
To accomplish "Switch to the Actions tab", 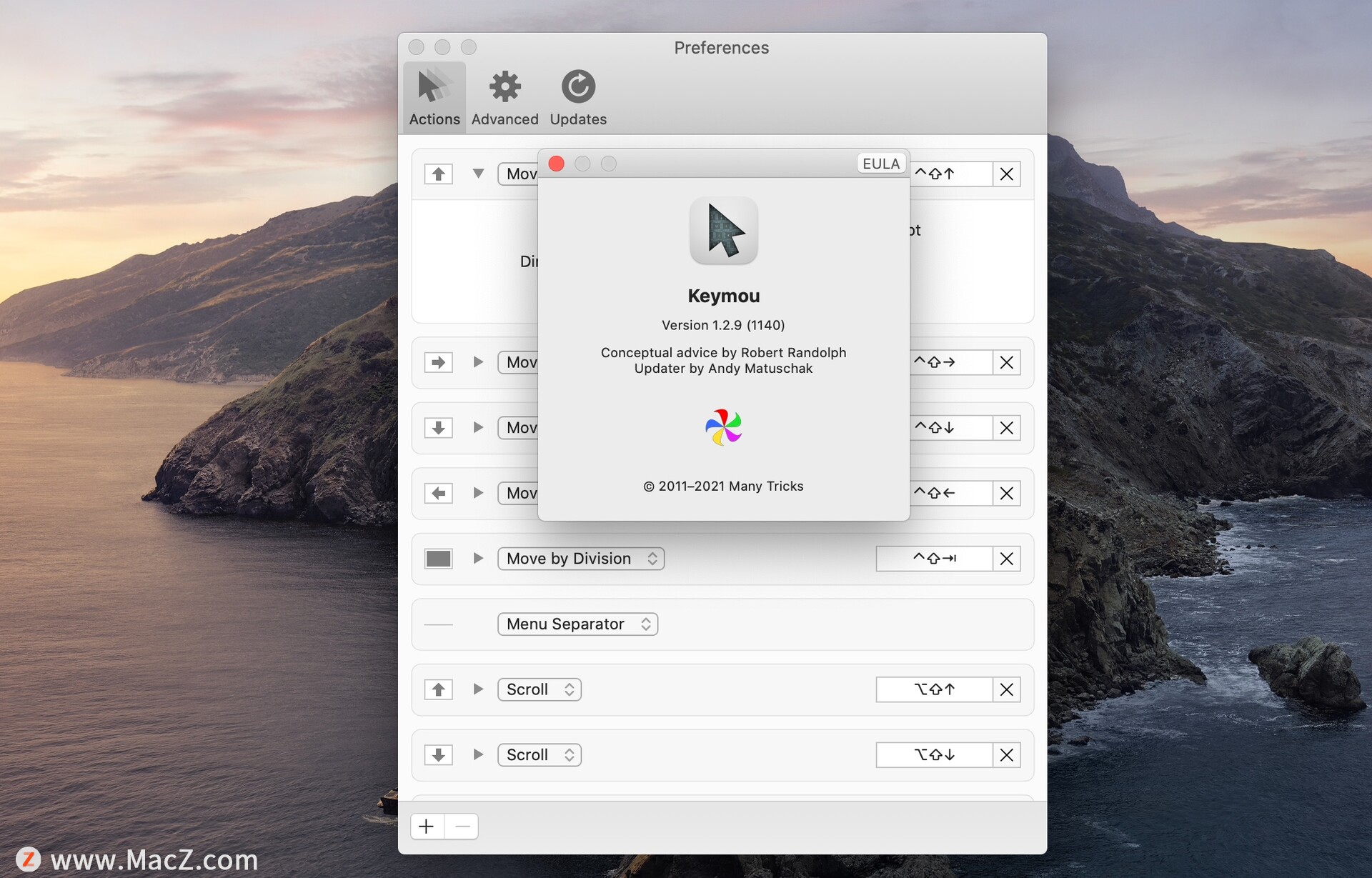I will coord(434,98).
